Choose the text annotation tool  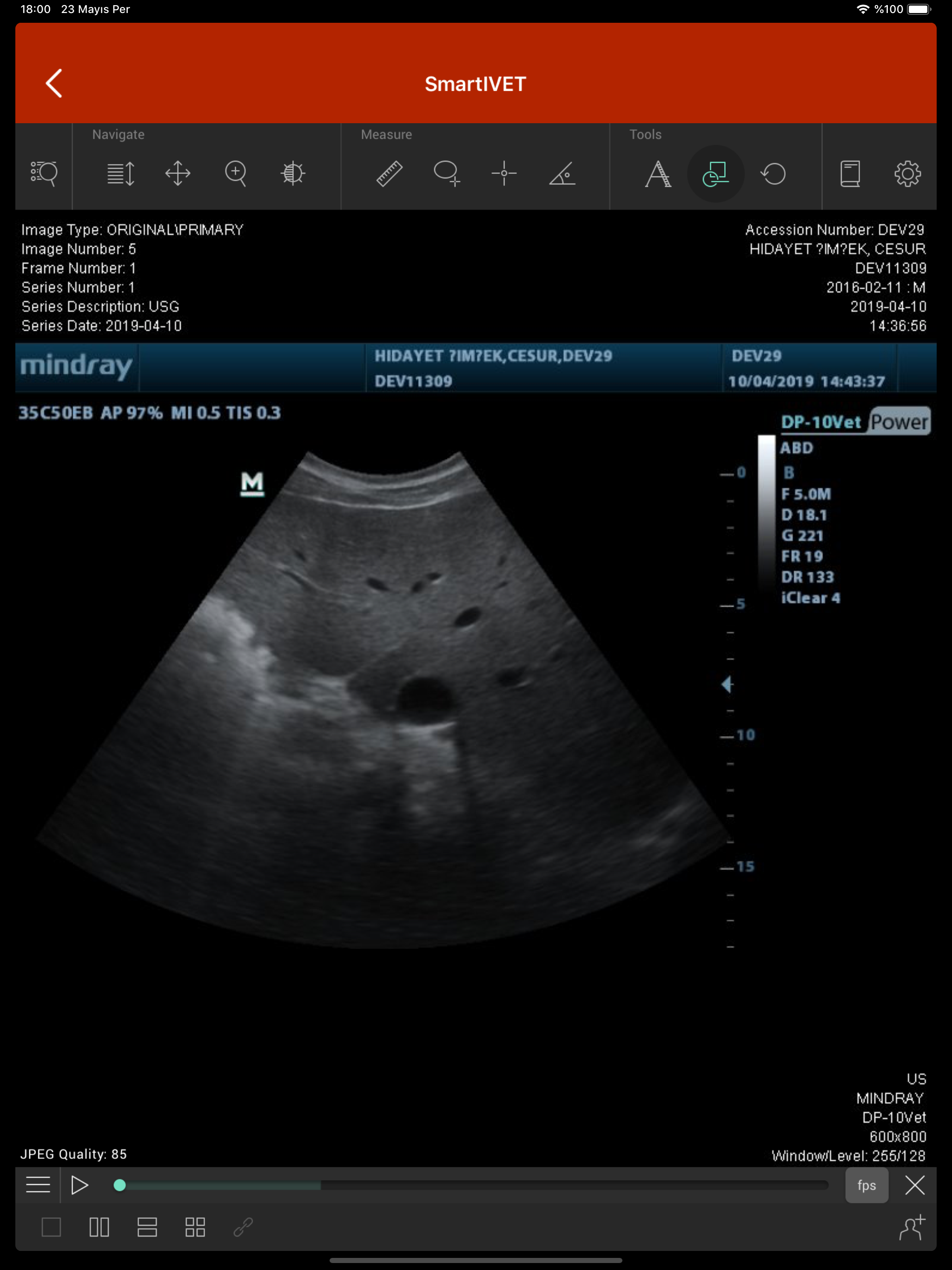[657, 173]
